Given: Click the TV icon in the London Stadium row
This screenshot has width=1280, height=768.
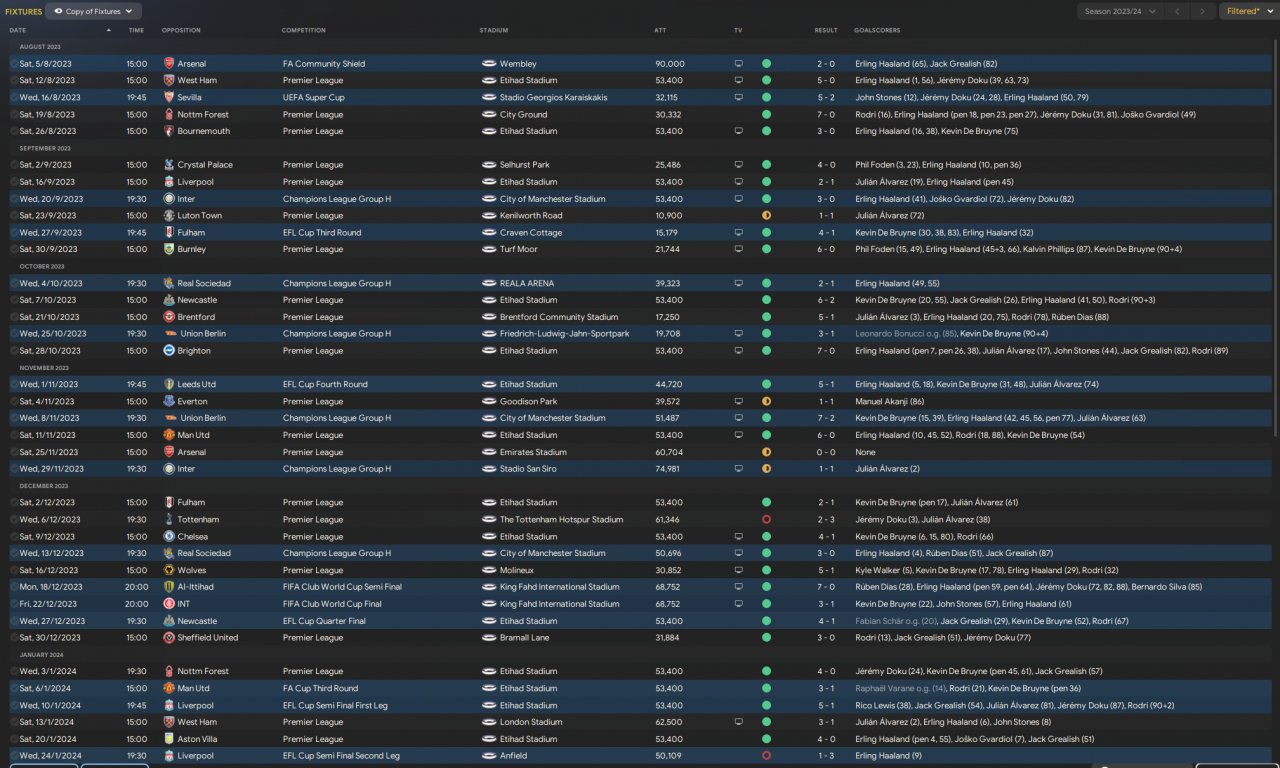Looking at the screenshot, I should click(x=739, y=722).
